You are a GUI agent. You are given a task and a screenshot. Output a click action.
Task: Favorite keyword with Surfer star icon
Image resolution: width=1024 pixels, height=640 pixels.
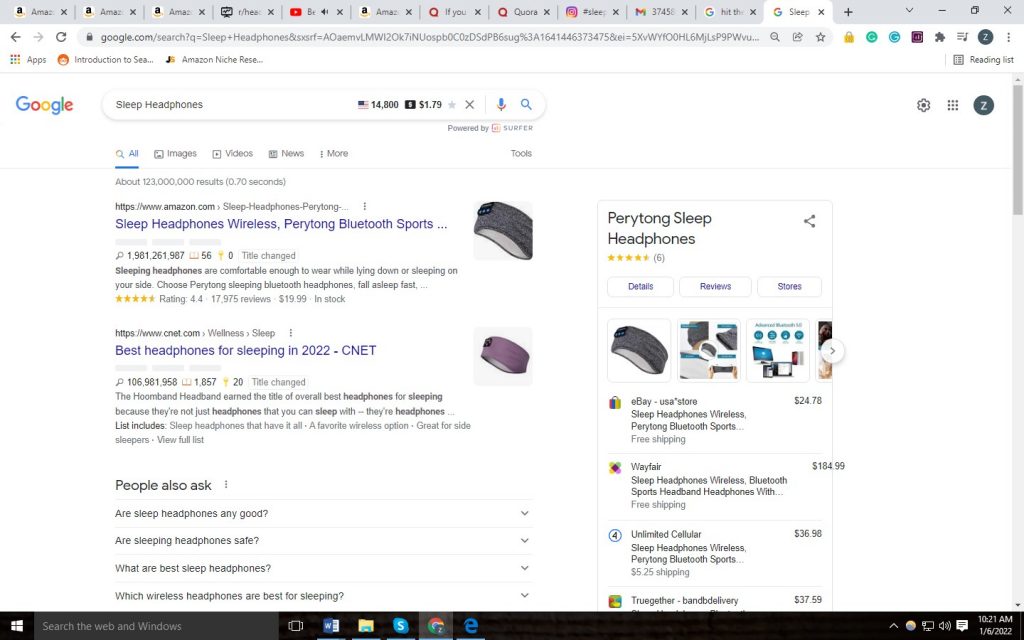point(452,104)
